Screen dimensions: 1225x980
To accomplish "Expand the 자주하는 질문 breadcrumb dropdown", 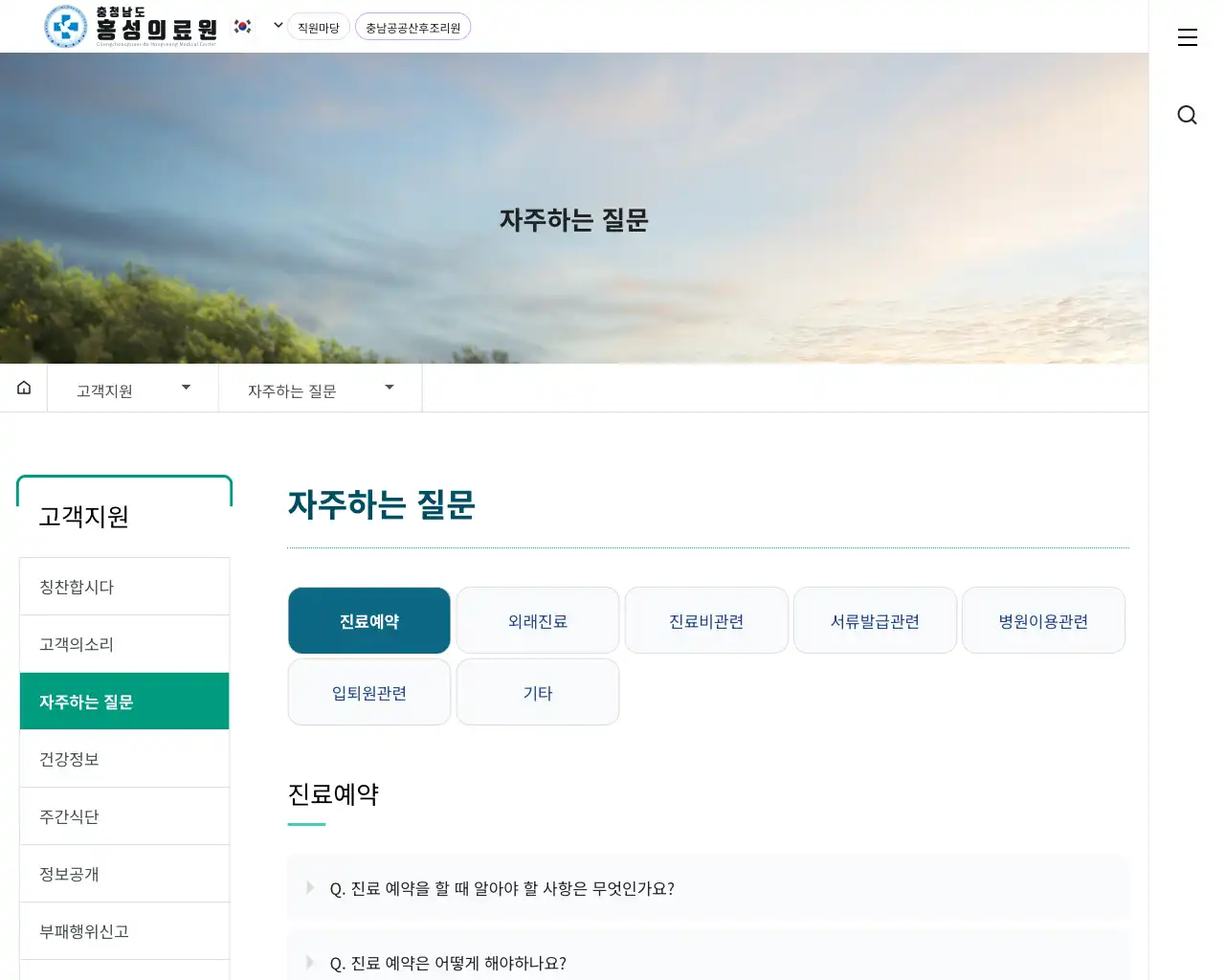I will (320, 389).
